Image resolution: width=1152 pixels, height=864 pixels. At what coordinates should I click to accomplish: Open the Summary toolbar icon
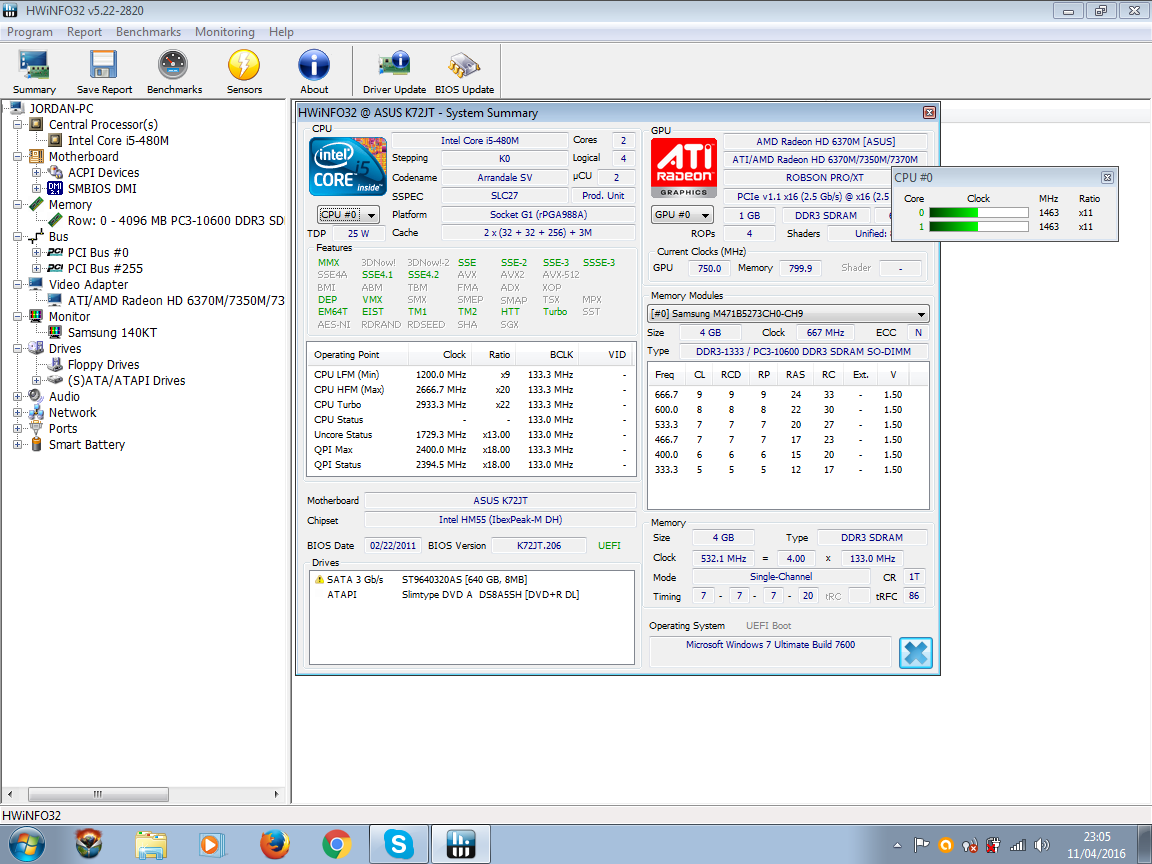tap(34, 72)
